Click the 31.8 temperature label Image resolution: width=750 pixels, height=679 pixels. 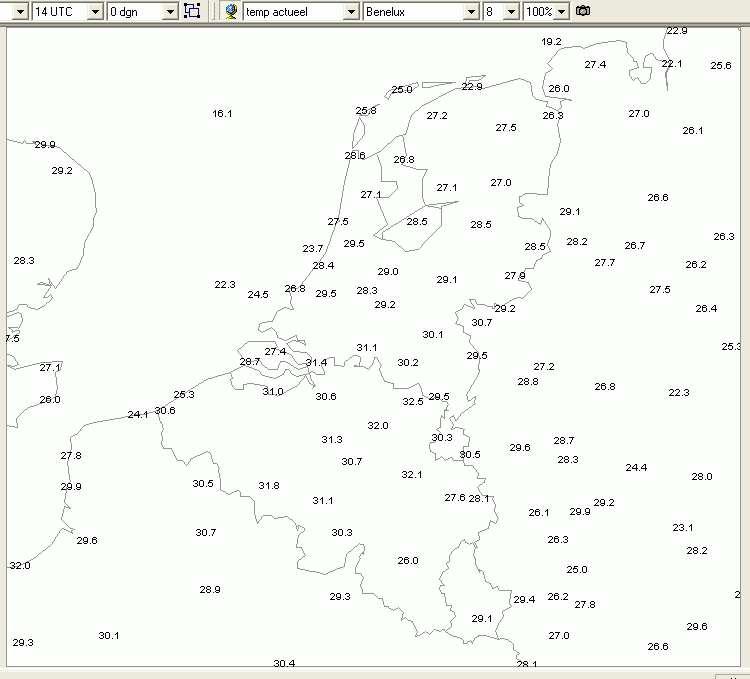[x=269, y=486]
